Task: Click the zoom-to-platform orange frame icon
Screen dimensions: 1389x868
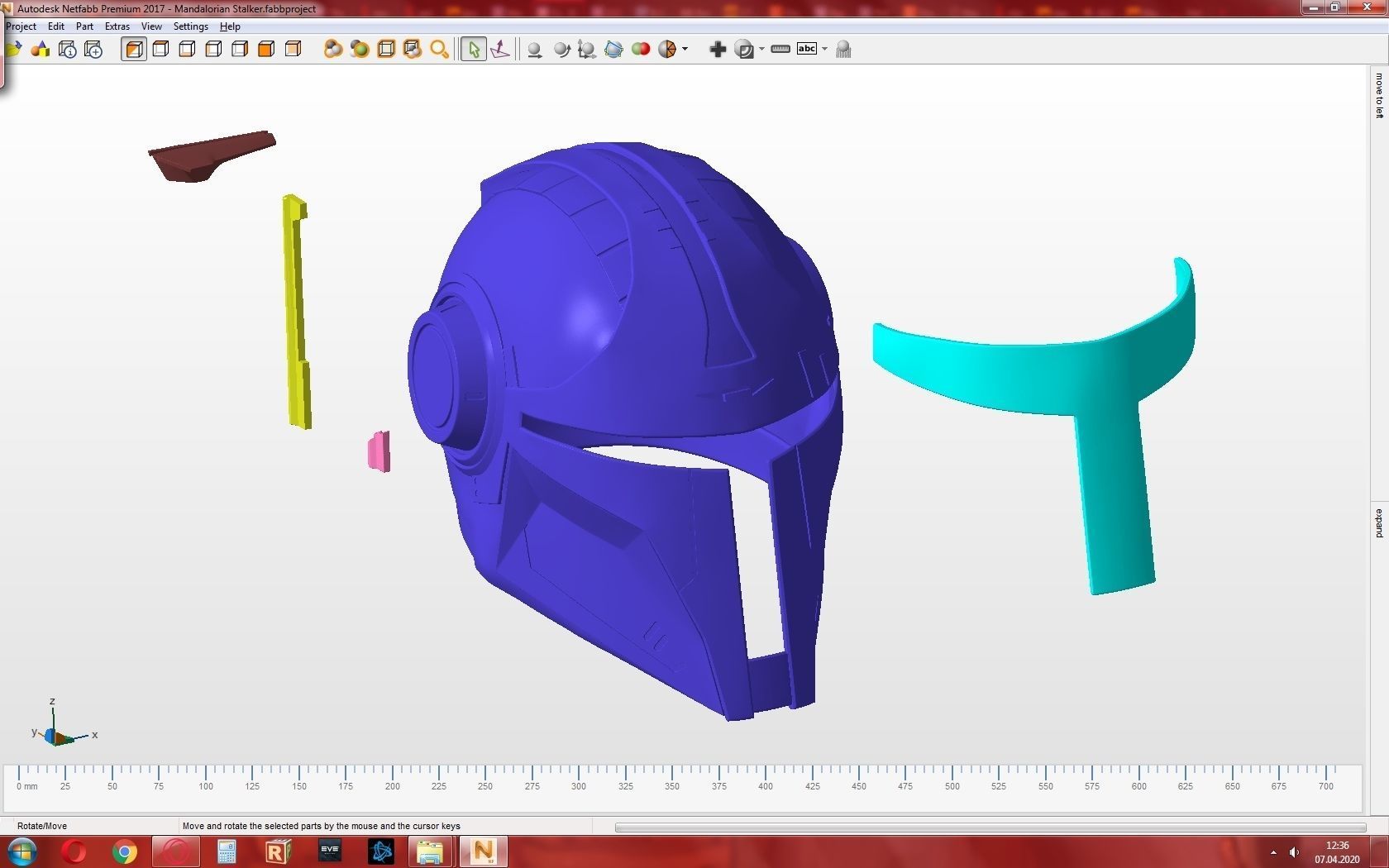Action: pyautogui.click(x=386, y=50)
